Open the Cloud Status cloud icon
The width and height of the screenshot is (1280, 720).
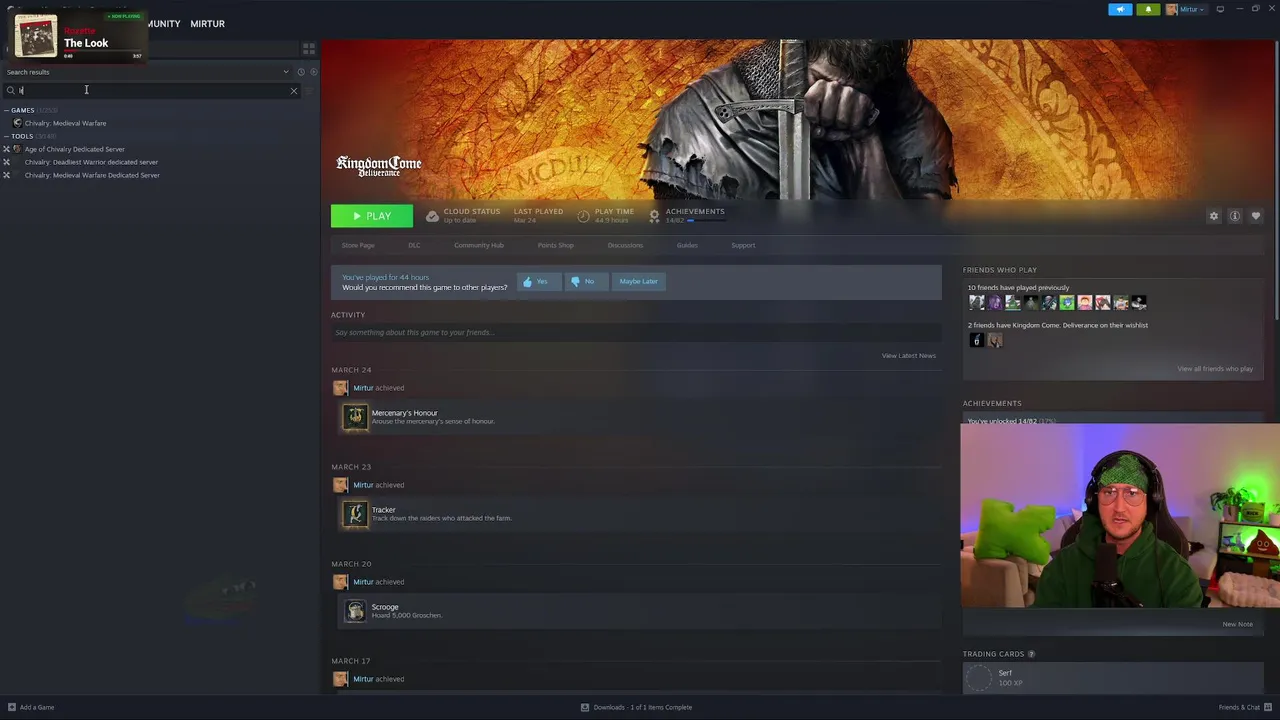[x=432, y=216]
